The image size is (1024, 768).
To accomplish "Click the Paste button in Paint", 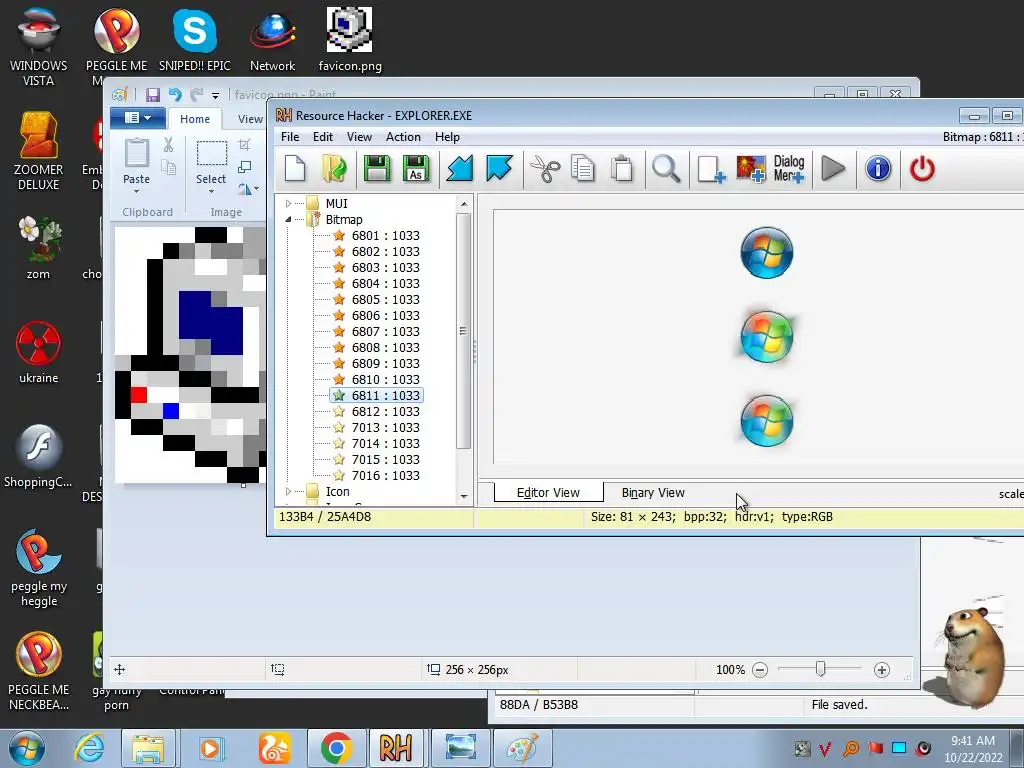I will (x=136, y=165).
